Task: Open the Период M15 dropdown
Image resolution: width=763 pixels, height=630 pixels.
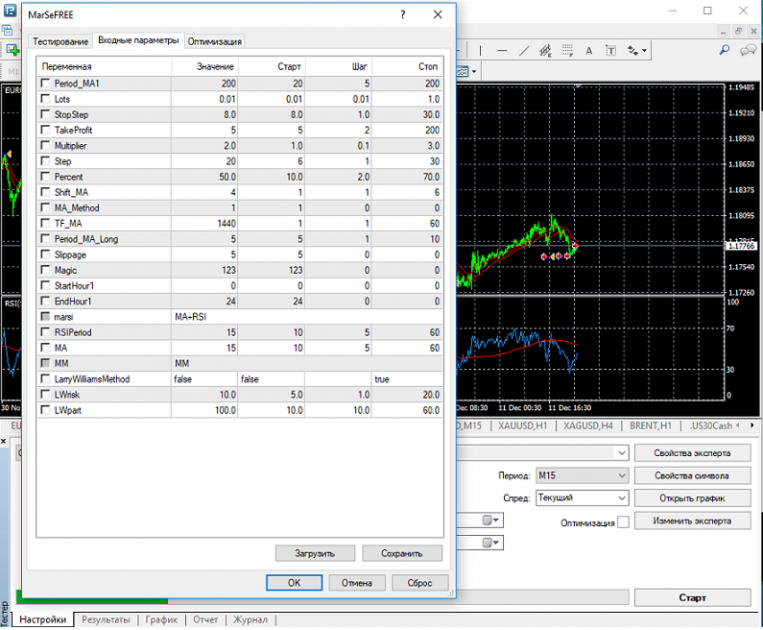Action: coord(582,475)
